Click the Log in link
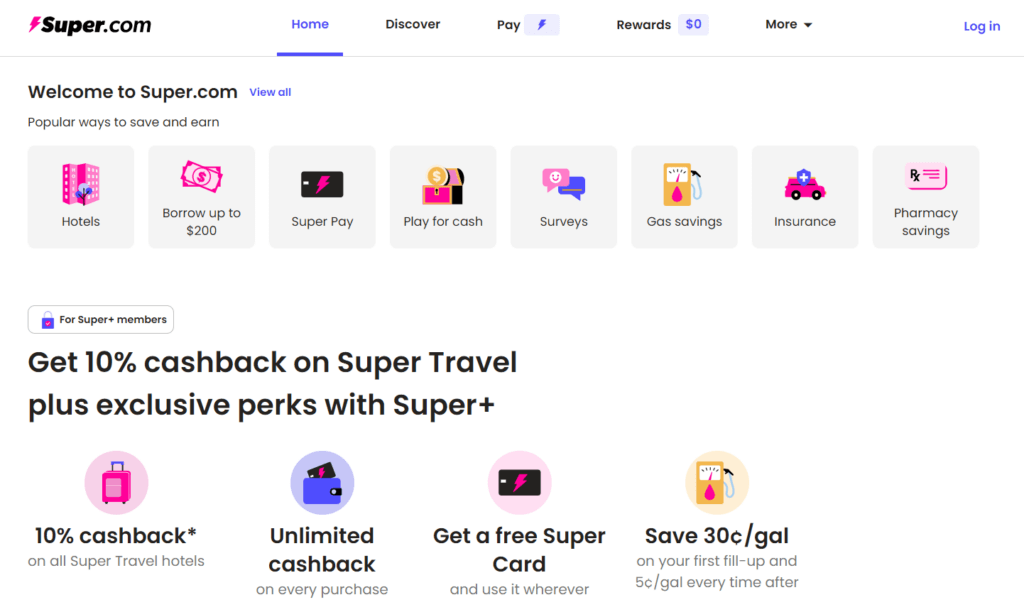 click(981, 25)
